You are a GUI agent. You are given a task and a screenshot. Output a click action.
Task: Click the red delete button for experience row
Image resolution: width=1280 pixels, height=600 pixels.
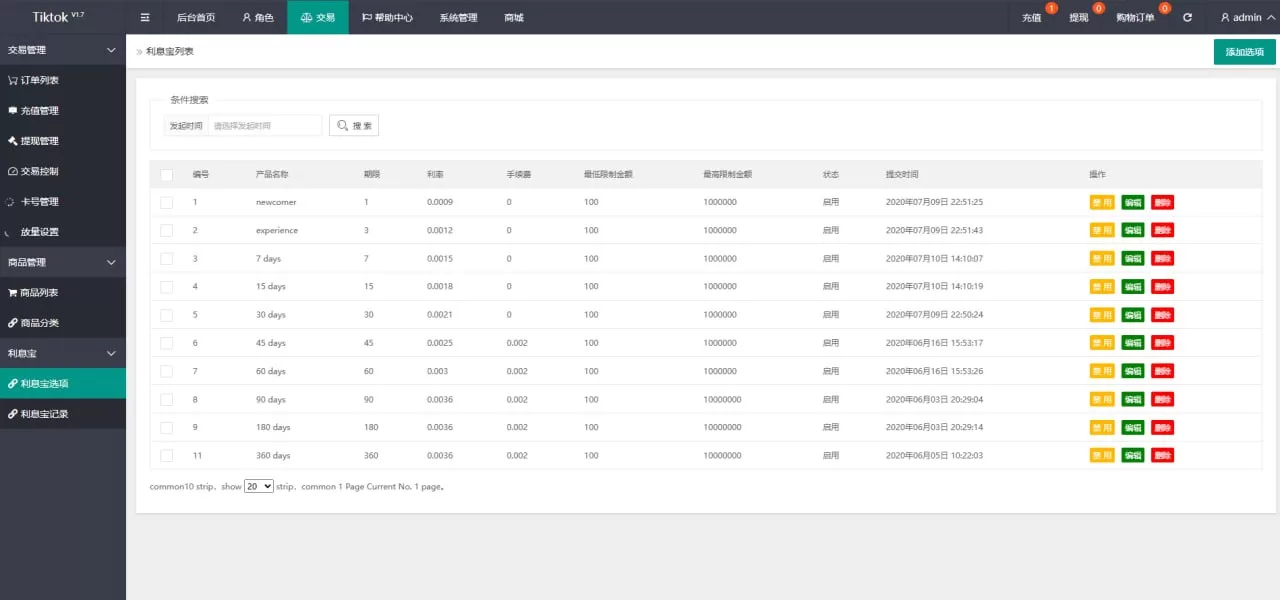click(x=1162, y=230)
